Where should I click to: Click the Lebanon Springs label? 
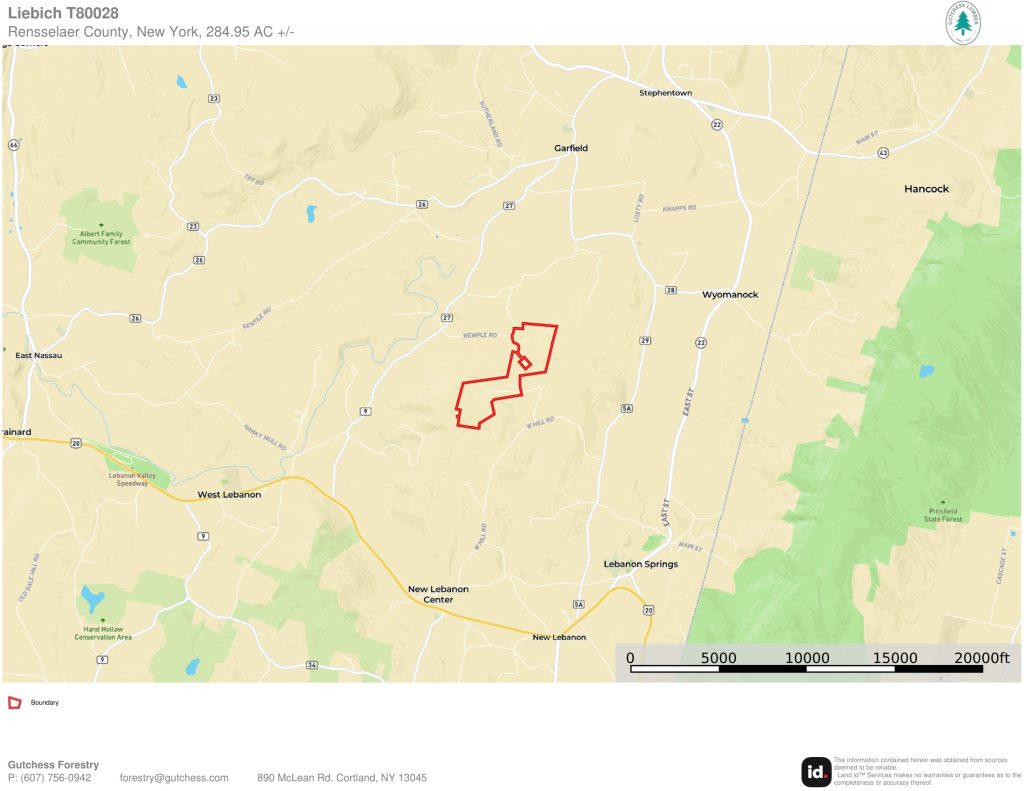click(641, 564)
